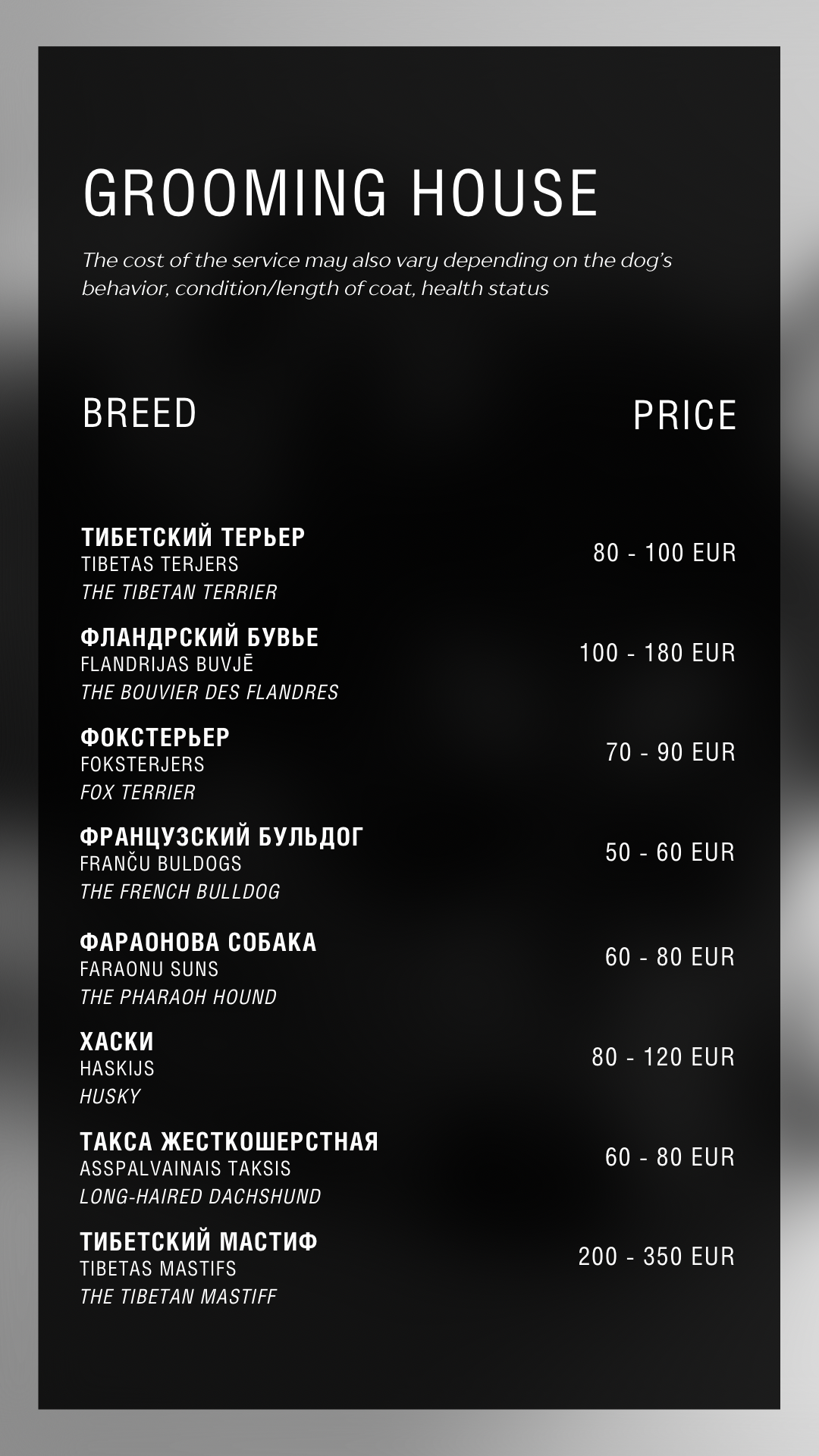Image resolution: width=819 pixels, height=1456 pixels.
Task: Select The Pharaoh Hound text
Action: (178, 997)
